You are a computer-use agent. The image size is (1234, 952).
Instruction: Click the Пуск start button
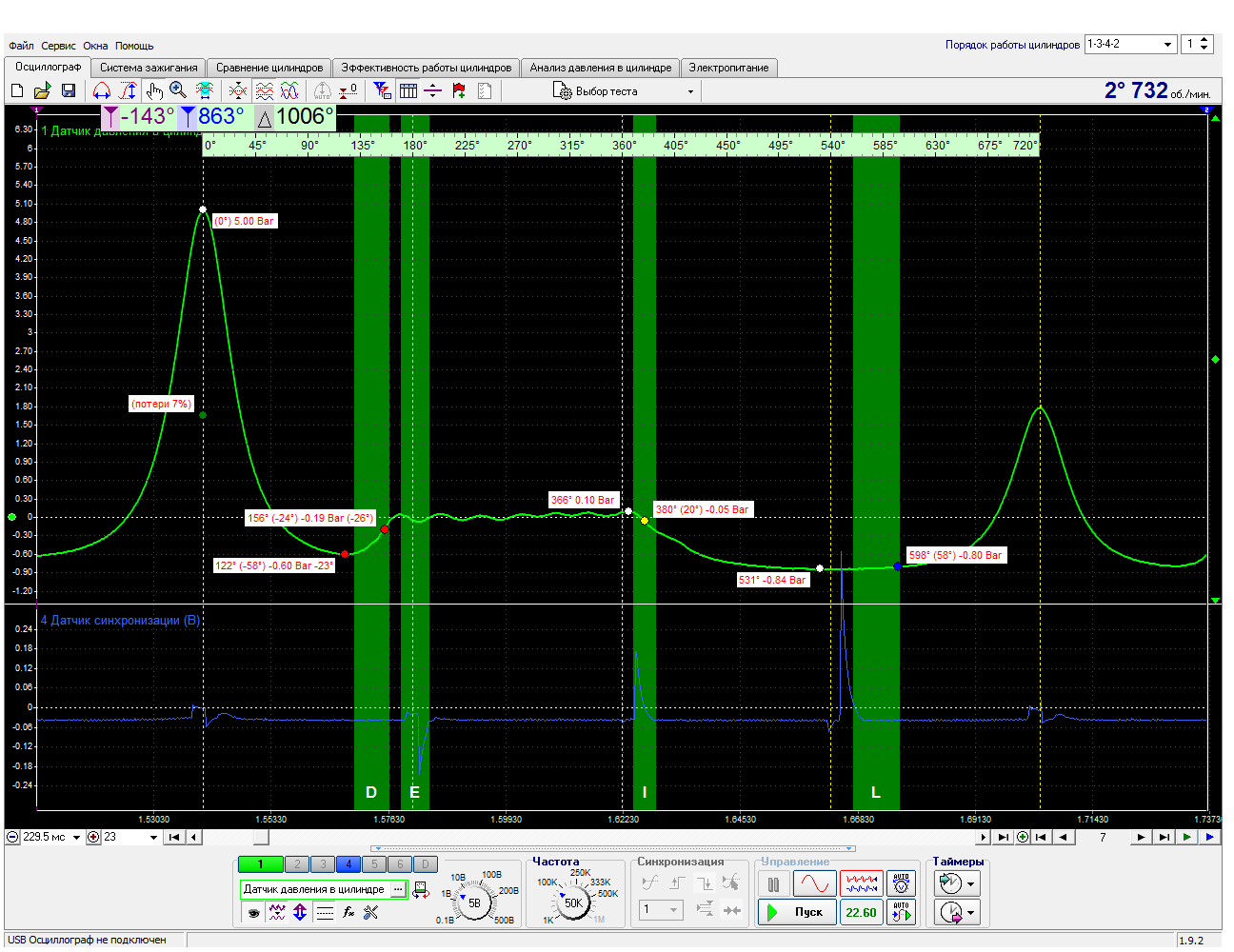pos(798,912)
